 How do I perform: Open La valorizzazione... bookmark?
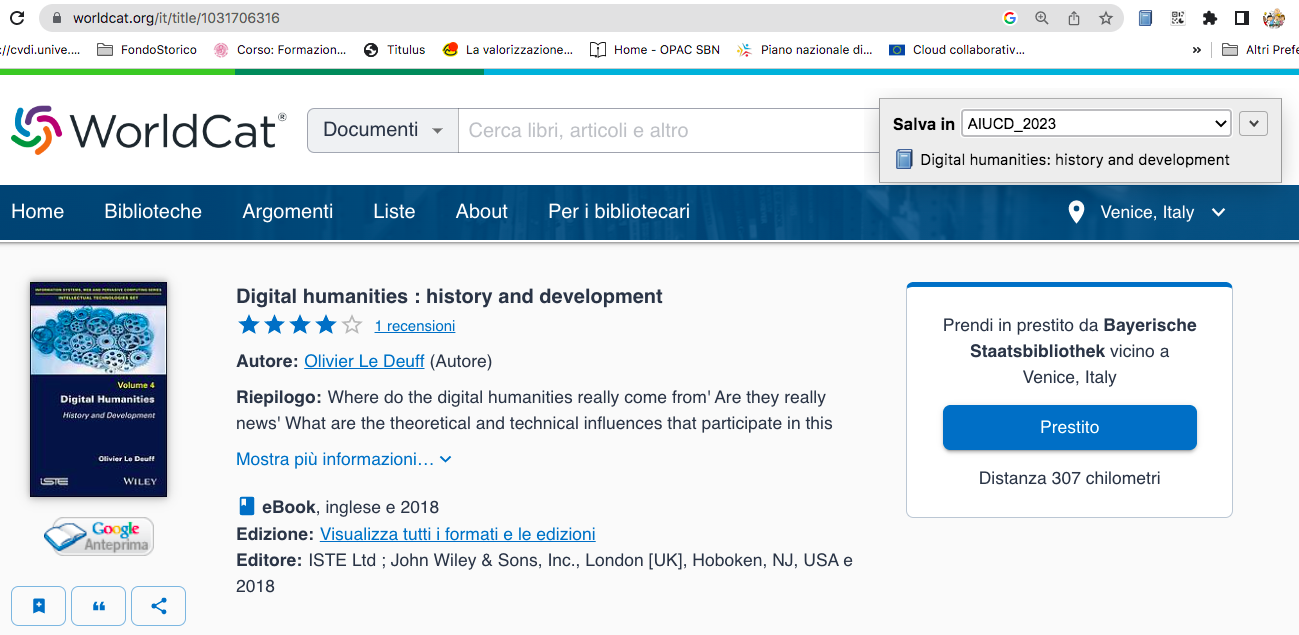[508, 49]
